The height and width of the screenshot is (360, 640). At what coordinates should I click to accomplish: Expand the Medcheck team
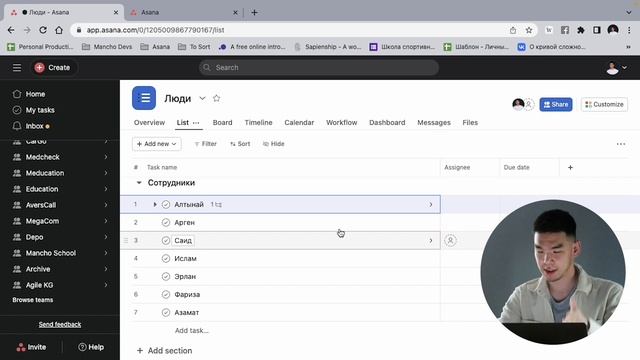[106, 157]
